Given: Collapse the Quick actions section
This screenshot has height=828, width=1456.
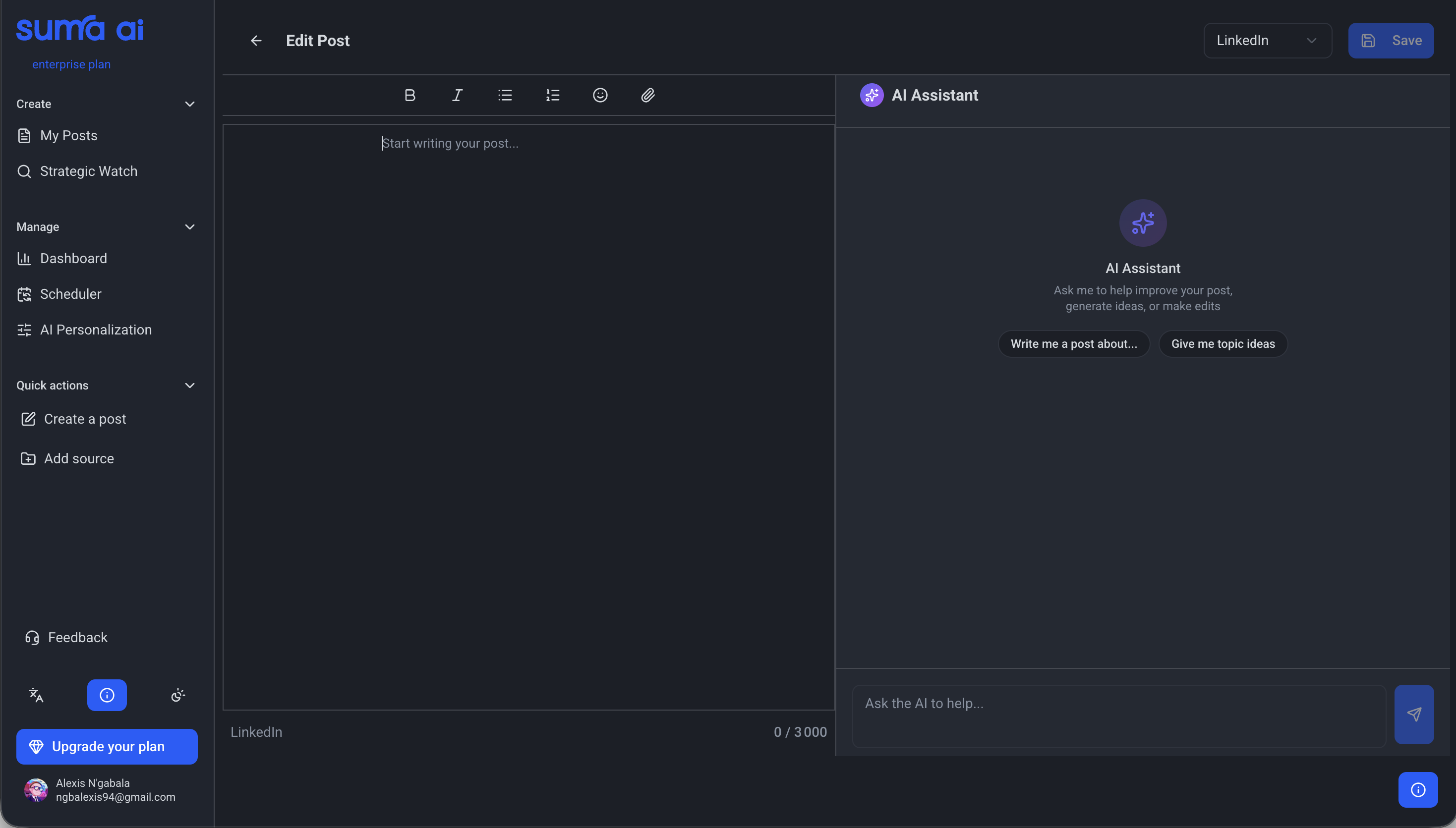Looking at the screenshot, I should pyautogui.click(x=189, y=386).
